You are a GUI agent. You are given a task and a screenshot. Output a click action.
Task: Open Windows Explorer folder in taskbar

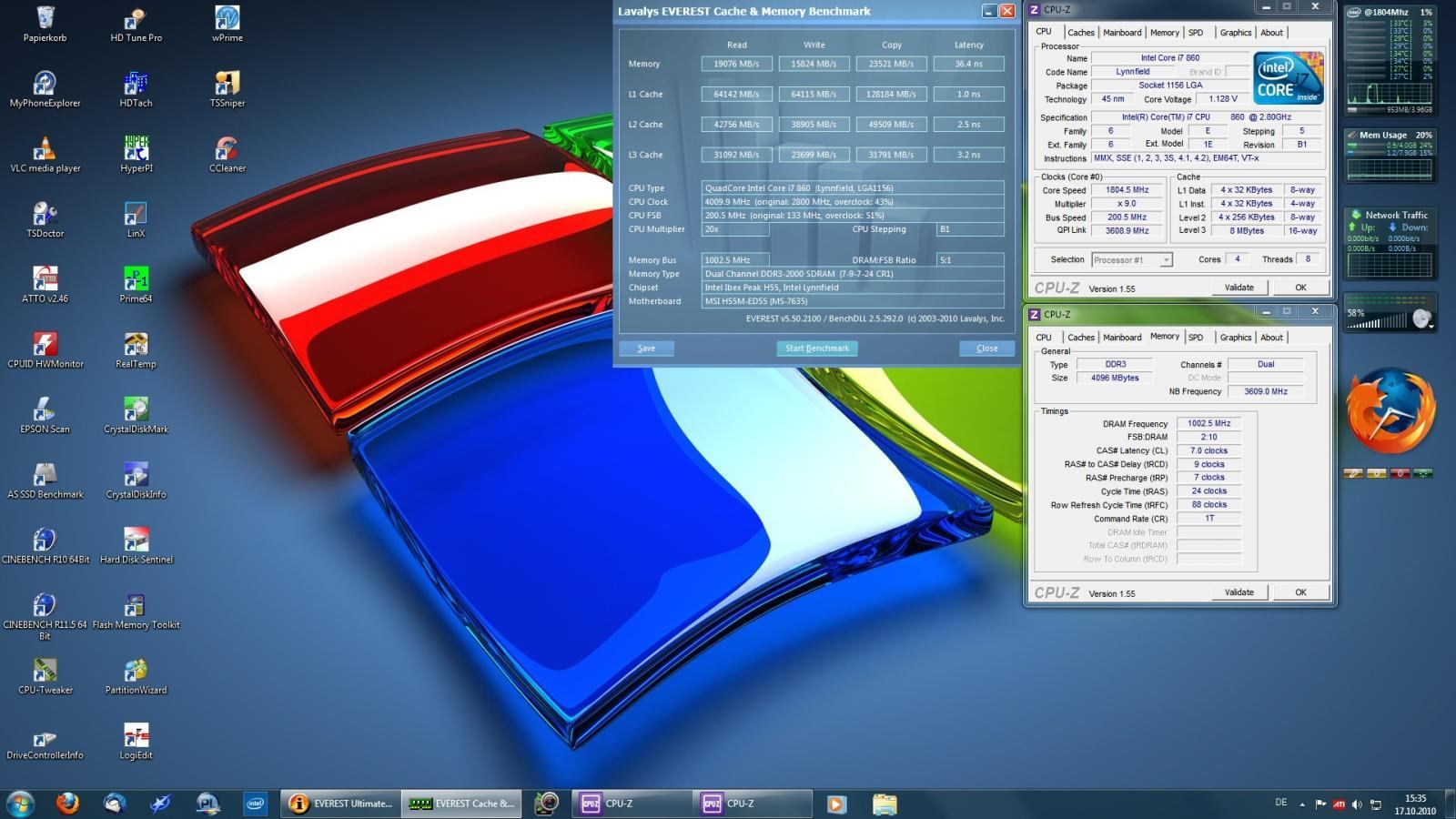[885, 804]
